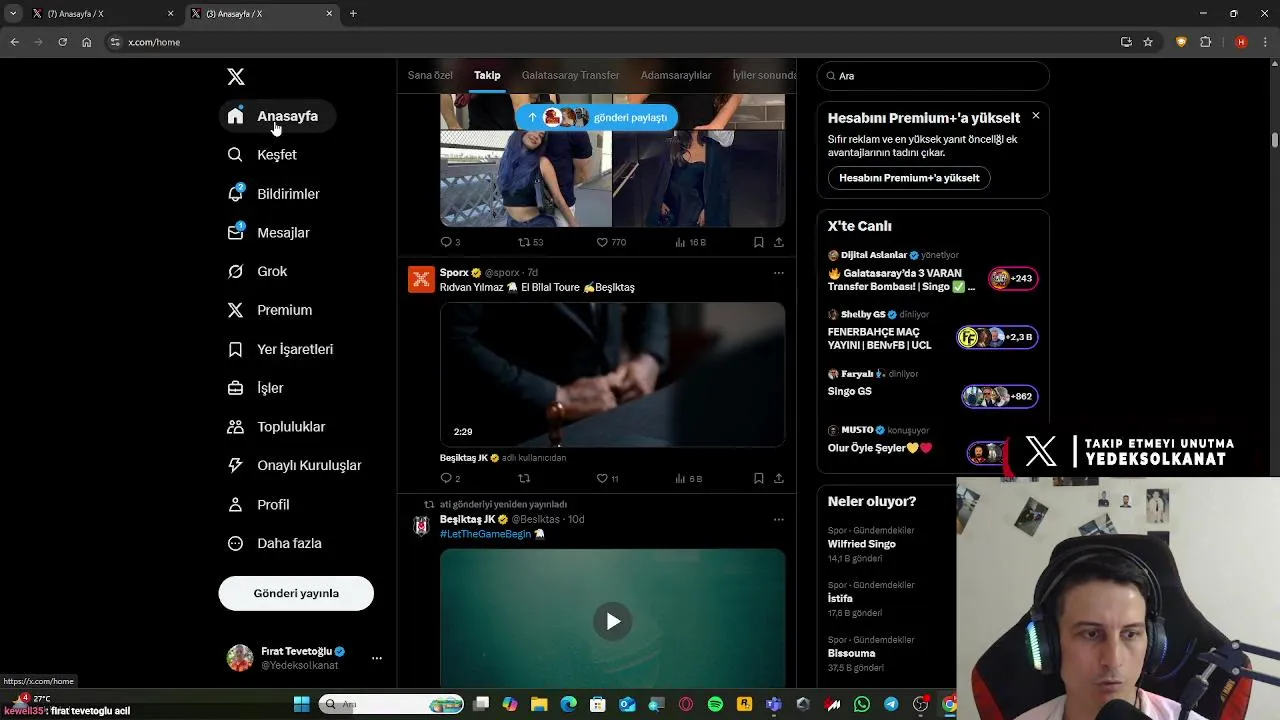
Task: Show new posts via gönderi paylaştı pill
Action: click(x=597, y=117)
